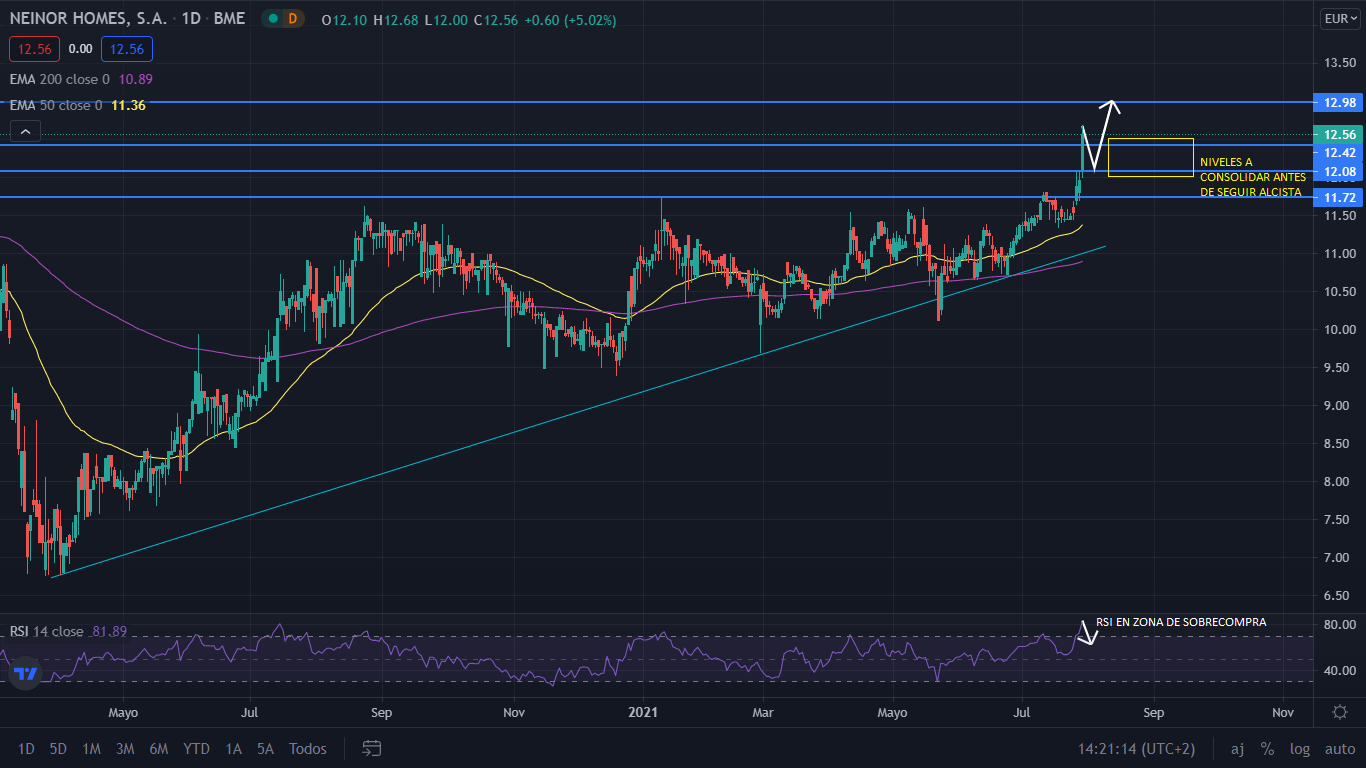The width and height of the screenshot is (1366, 768).
Task: Select the NIVELES A CONSOLIDAR text note
Action: (x=1251, y=177)
